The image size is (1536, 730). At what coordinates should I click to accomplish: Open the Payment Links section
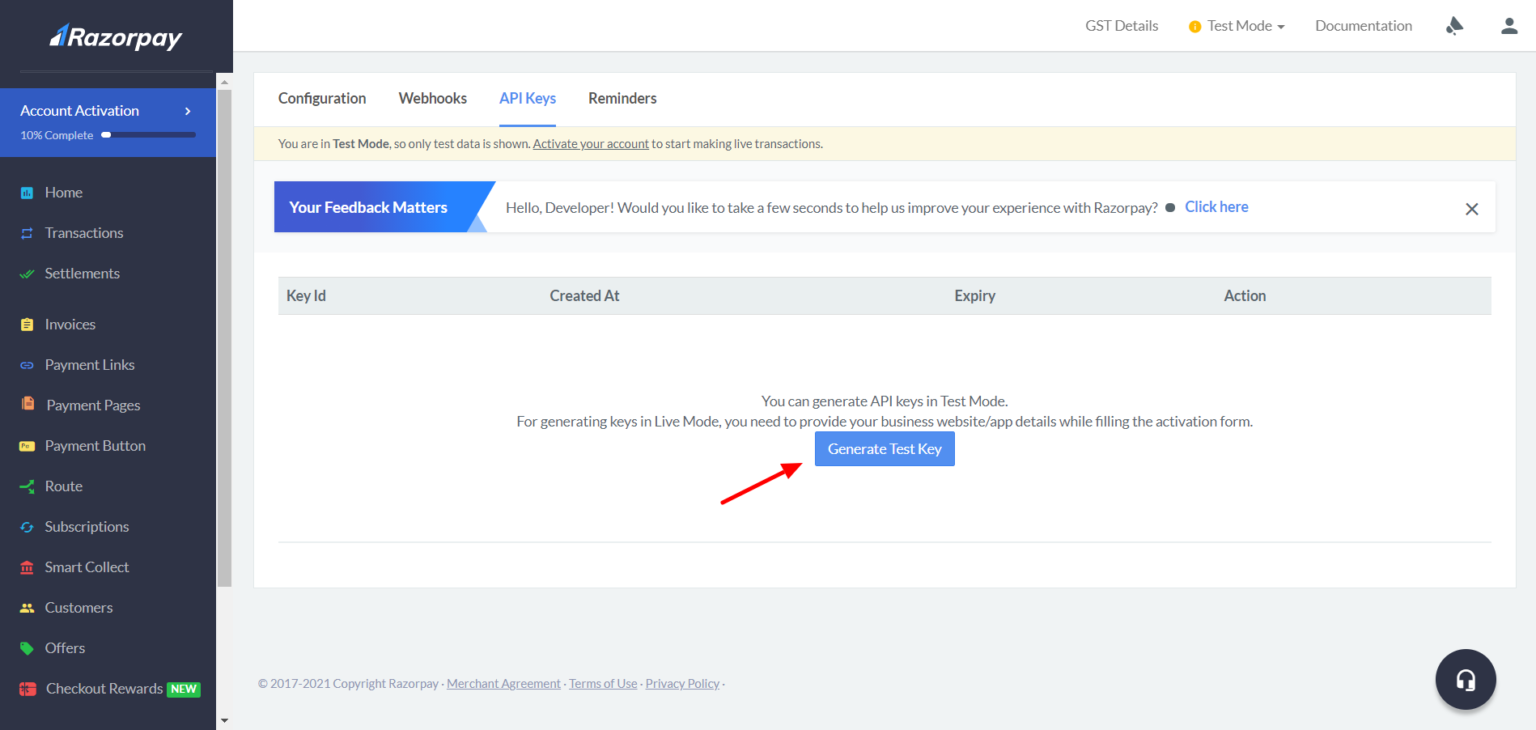pos(89,364)
